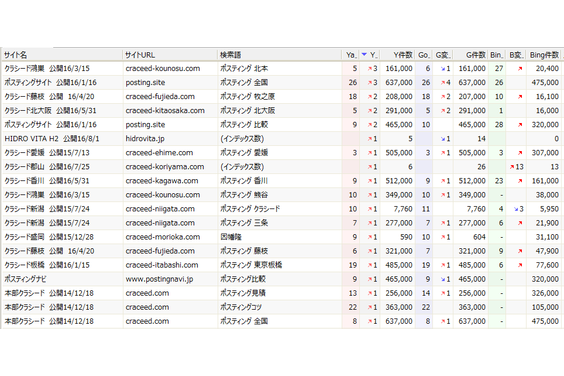564x376 pixels.
Task: Select the craceed-ehime.com URL cell
Action: tap(159, 153)
